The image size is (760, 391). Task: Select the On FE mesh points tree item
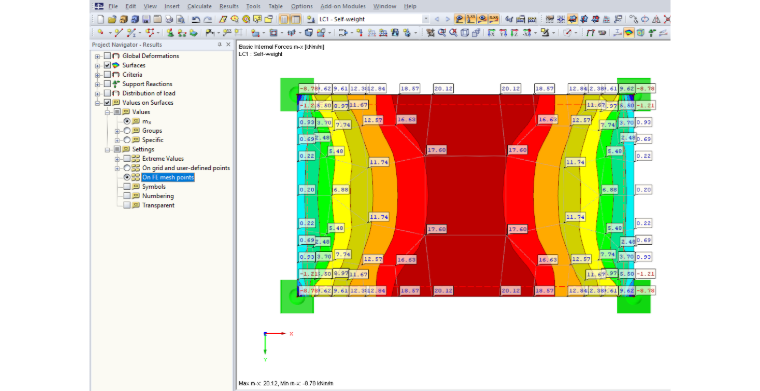click(x=168, y=177)
